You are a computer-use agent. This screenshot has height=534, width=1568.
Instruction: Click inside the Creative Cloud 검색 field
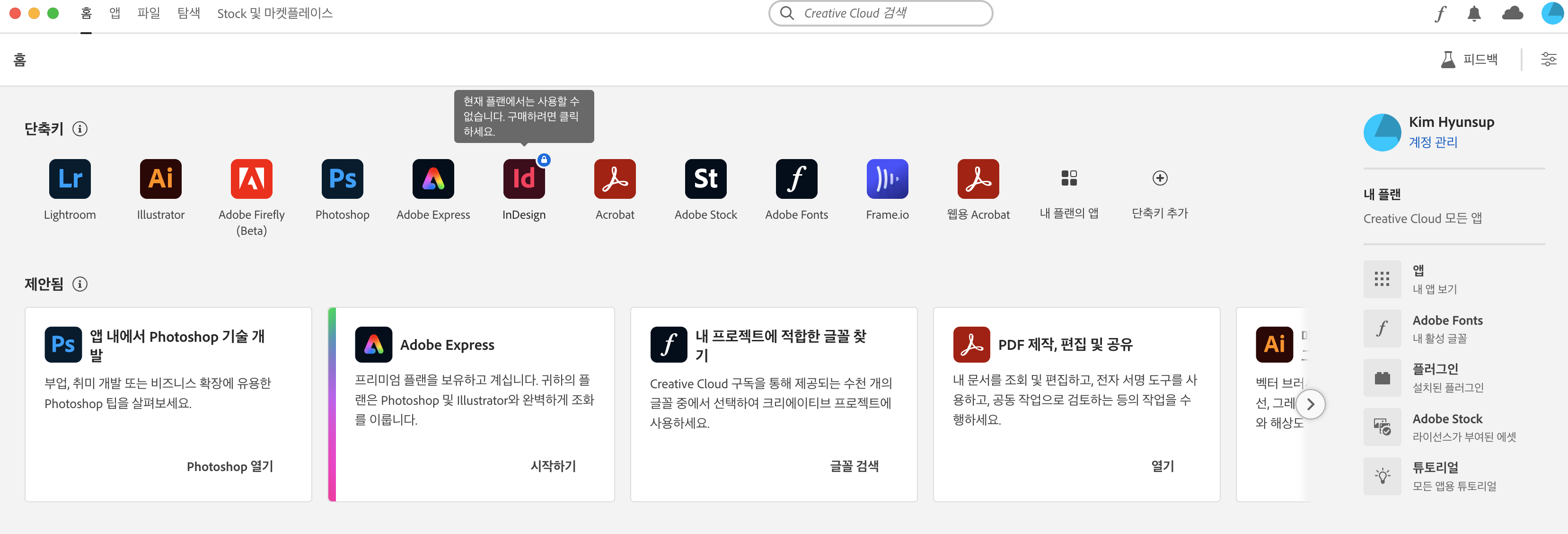[x=880, y=13]
